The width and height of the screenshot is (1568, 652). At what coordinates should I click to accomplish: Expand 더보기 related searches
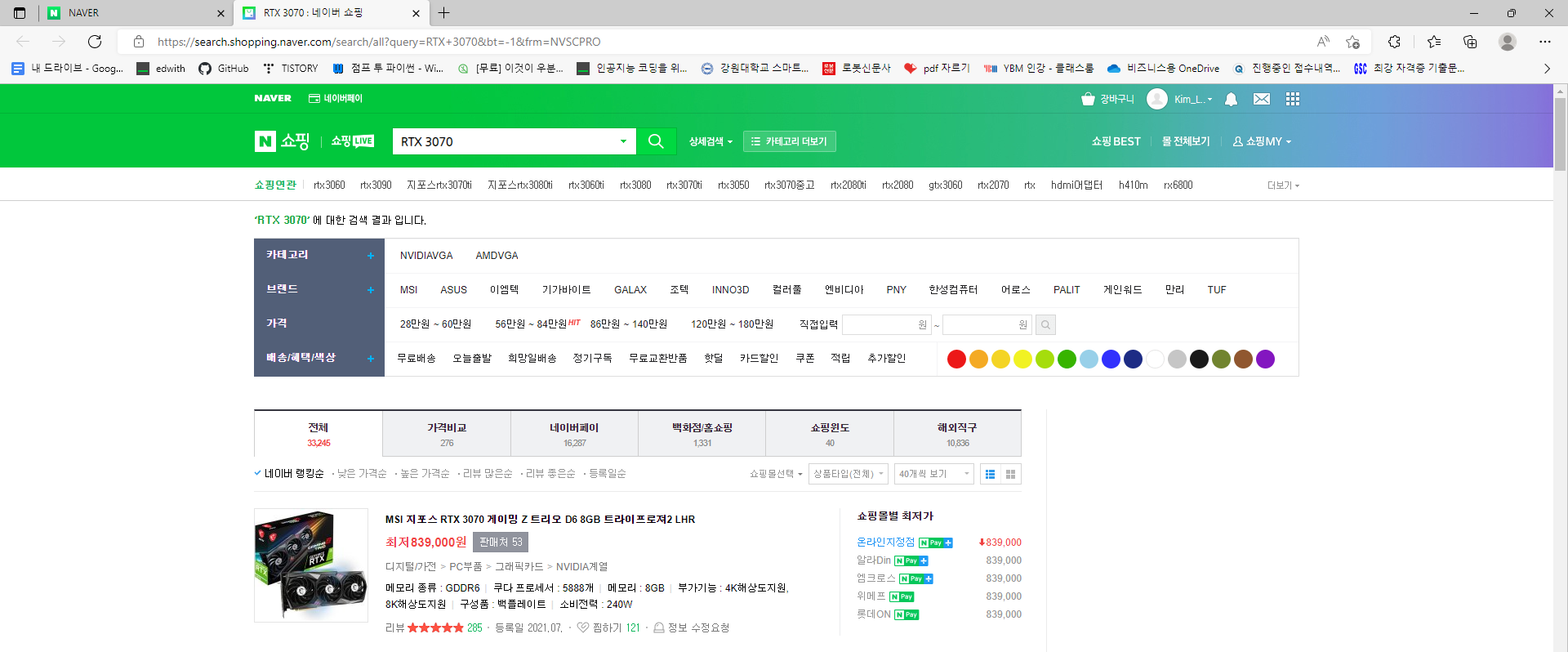pos(1283,185)
